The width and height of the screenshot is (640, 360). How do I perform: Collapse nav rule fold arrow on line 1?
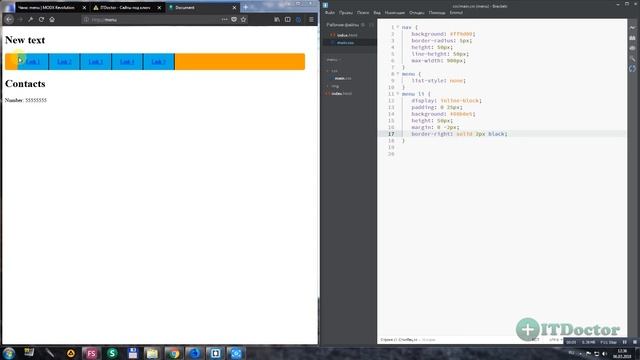[x=398, y=27]
